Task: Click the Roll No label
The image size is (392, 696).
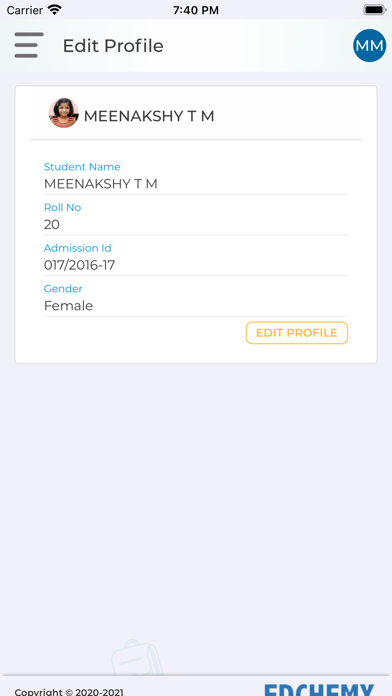Action: 63,207
